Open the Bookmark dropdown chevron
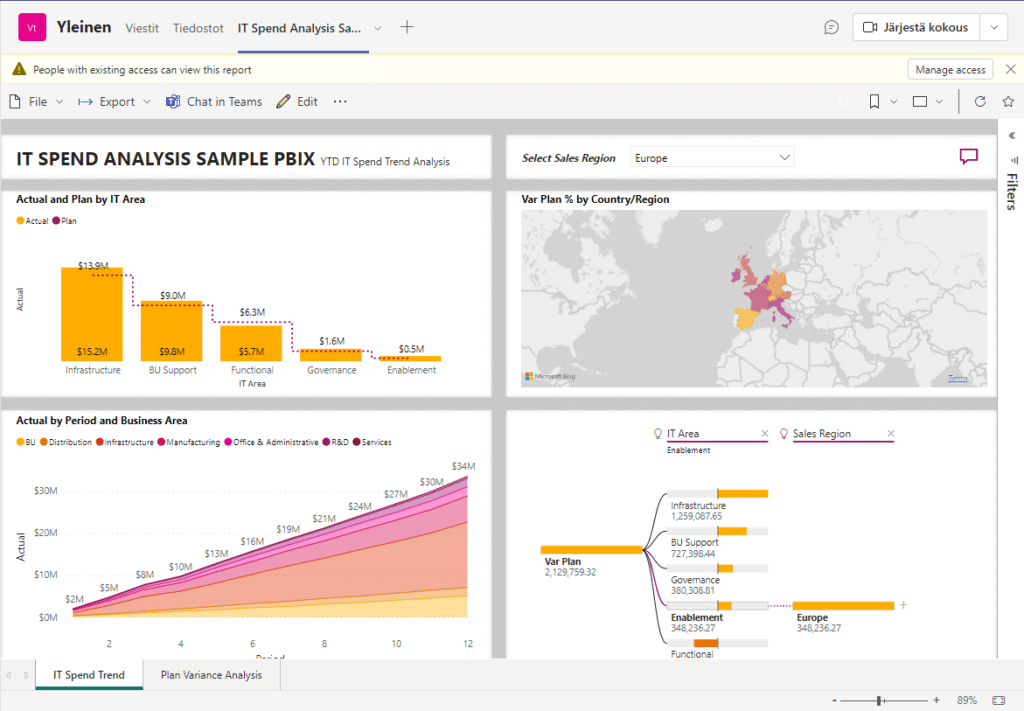 point(893,102)
